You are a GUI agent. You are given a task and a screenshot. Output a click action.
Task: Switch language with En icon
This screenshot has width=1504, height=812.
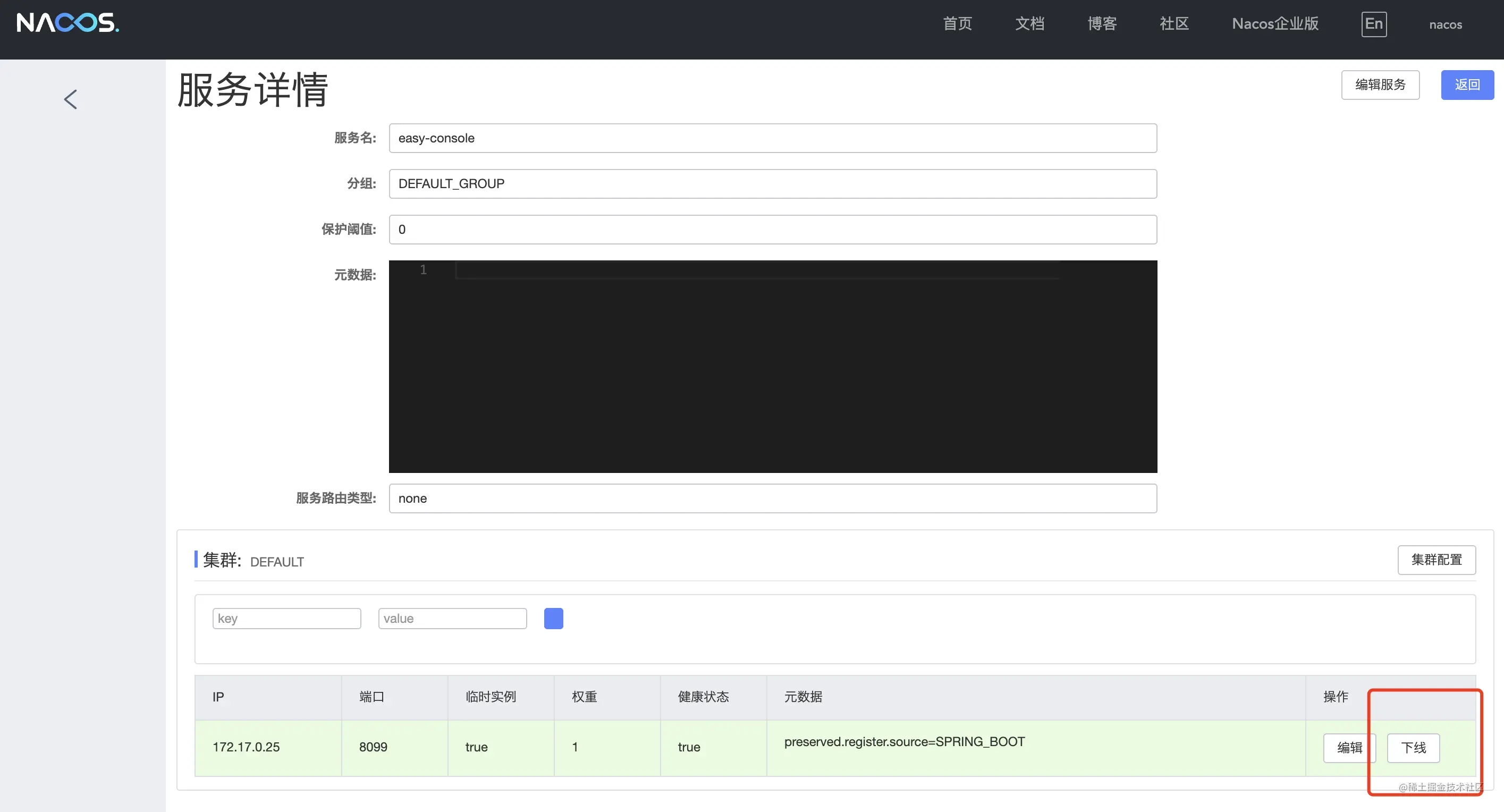click(x=1373, y=24)
